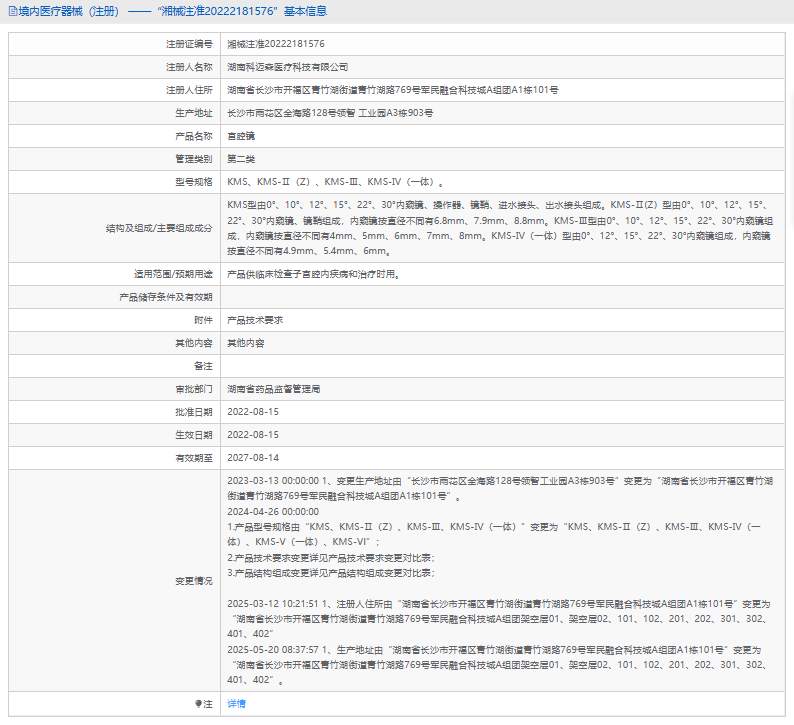
Task: Select change entry dated 2023-03-13 00:00:00
Action: pos(500,488)
